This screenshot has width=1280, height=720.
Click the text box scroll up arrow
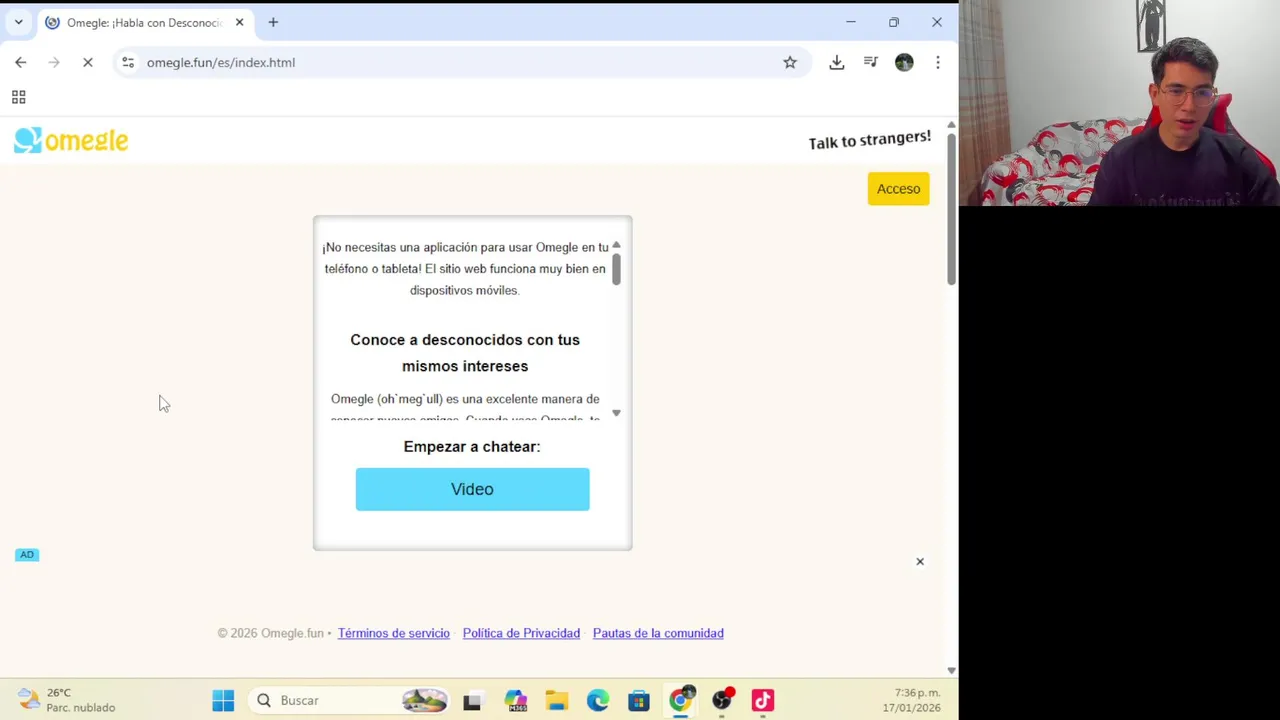[616, 245]
